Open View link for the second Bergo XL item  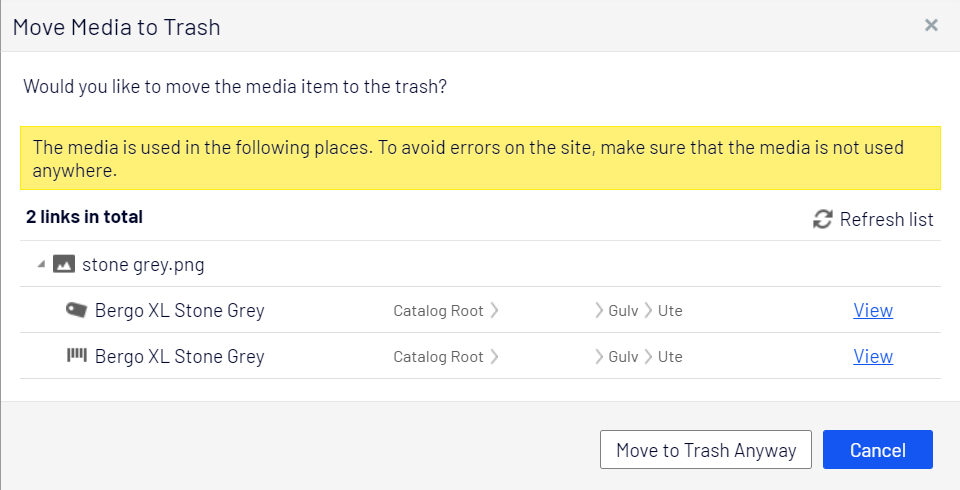(873, 356)
